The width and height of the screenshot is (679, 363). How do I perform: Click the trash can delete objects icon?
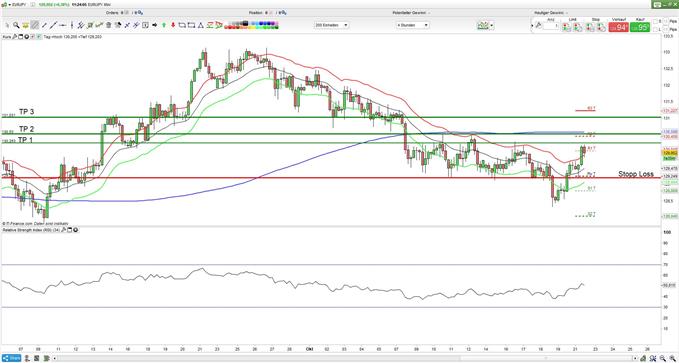(109, 25)
